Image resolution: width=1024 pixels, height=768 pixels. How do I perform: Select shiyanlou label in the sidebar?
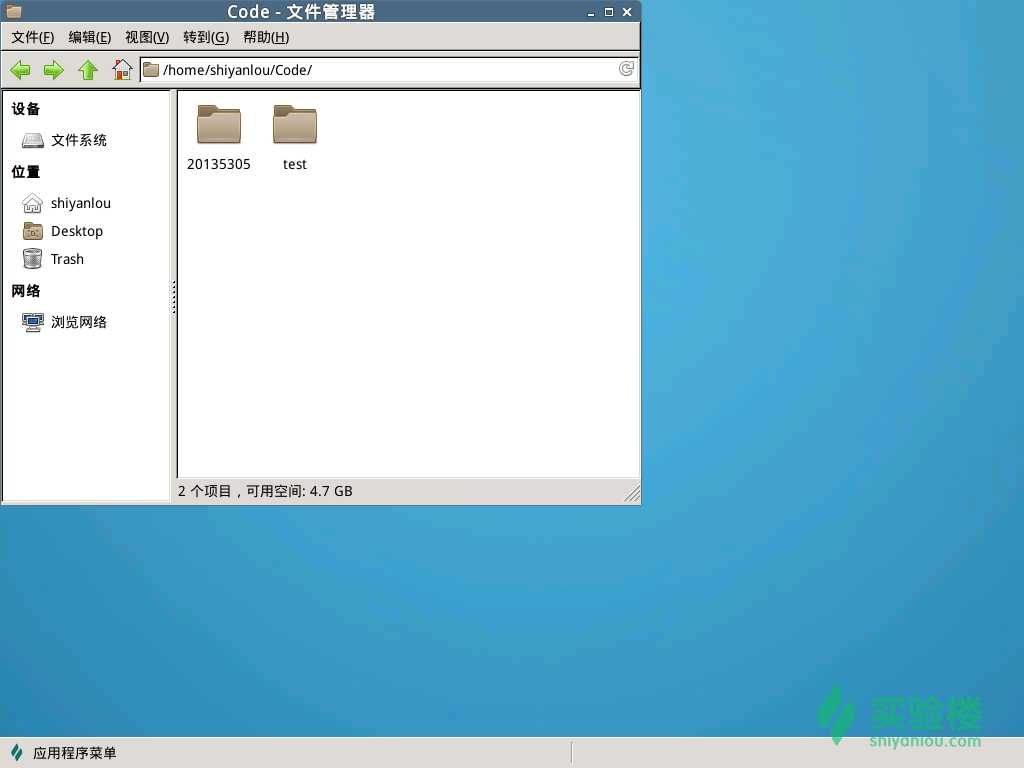pos(81,203)
